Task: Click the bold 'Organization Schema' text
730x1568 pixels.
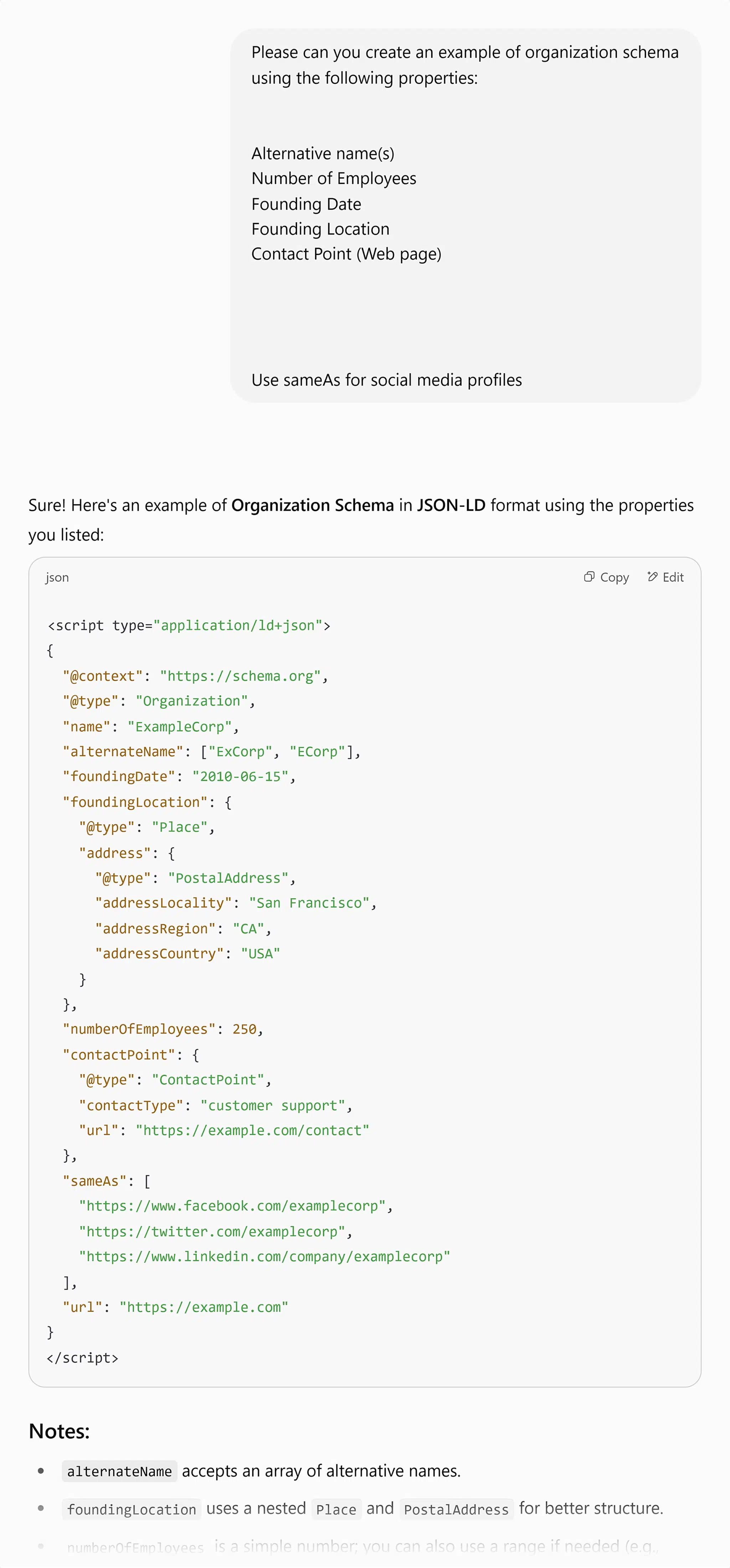Action: point(313,505)
